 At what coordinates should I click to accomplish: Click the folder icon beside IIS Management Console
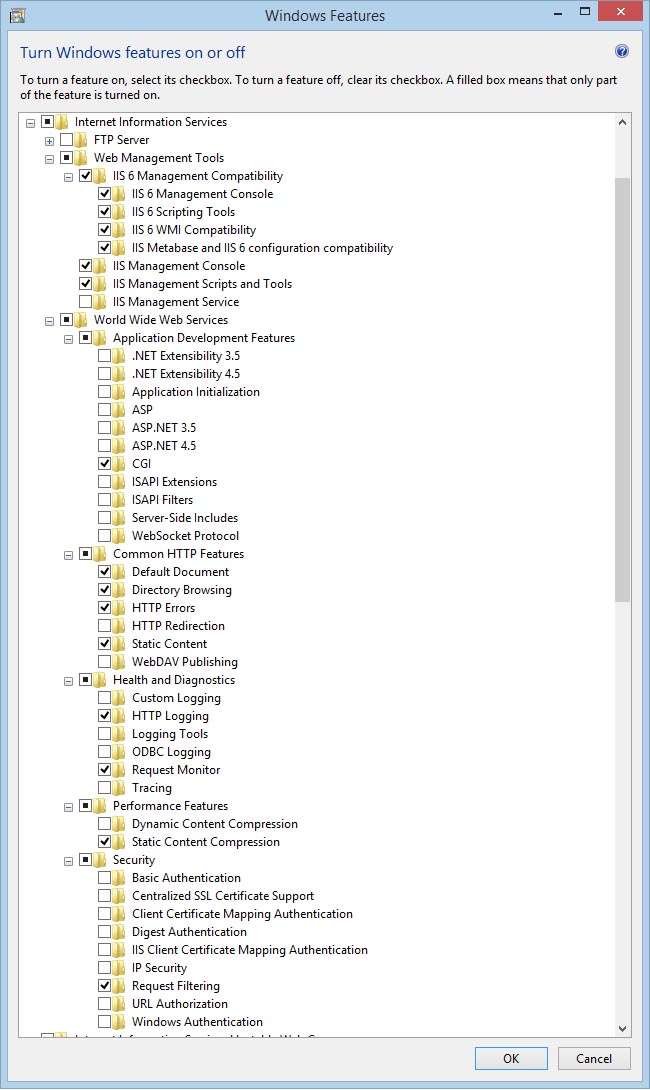pyautogui.click(x=101, y=266)
